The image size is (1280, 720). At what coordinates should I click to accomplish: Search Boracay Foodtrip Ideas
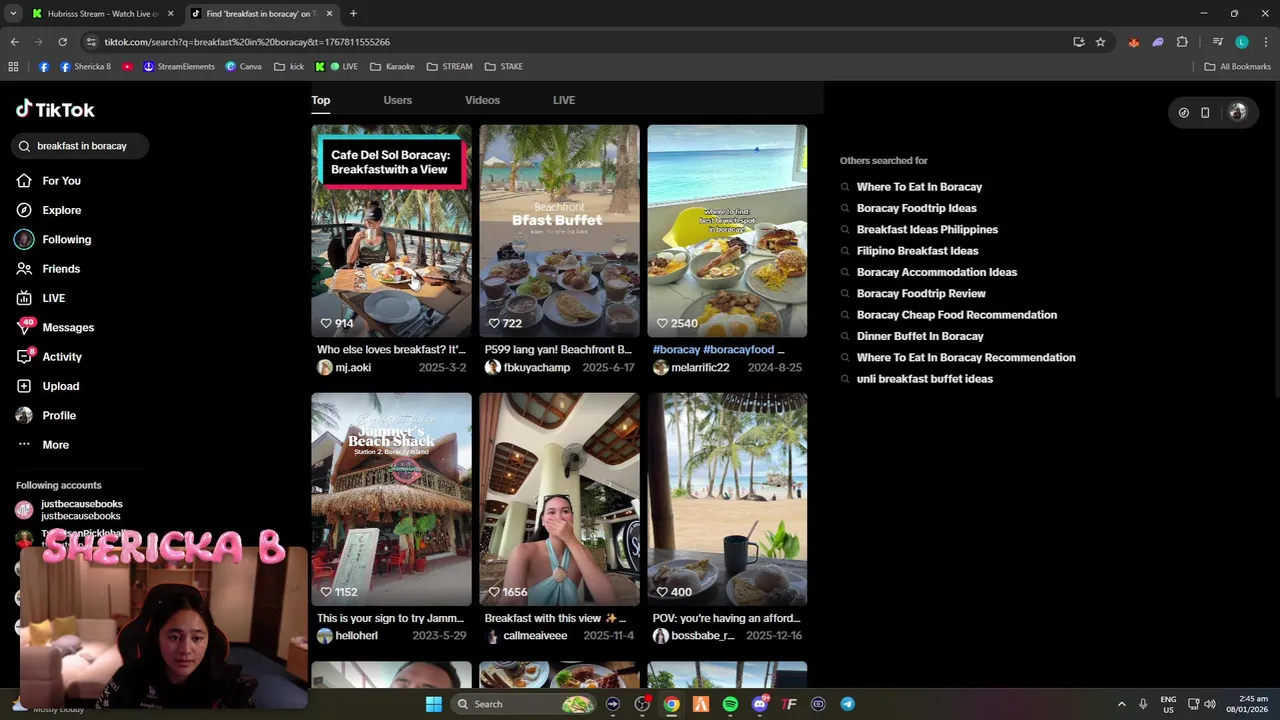pyautogui.click(x=916, y=208)
